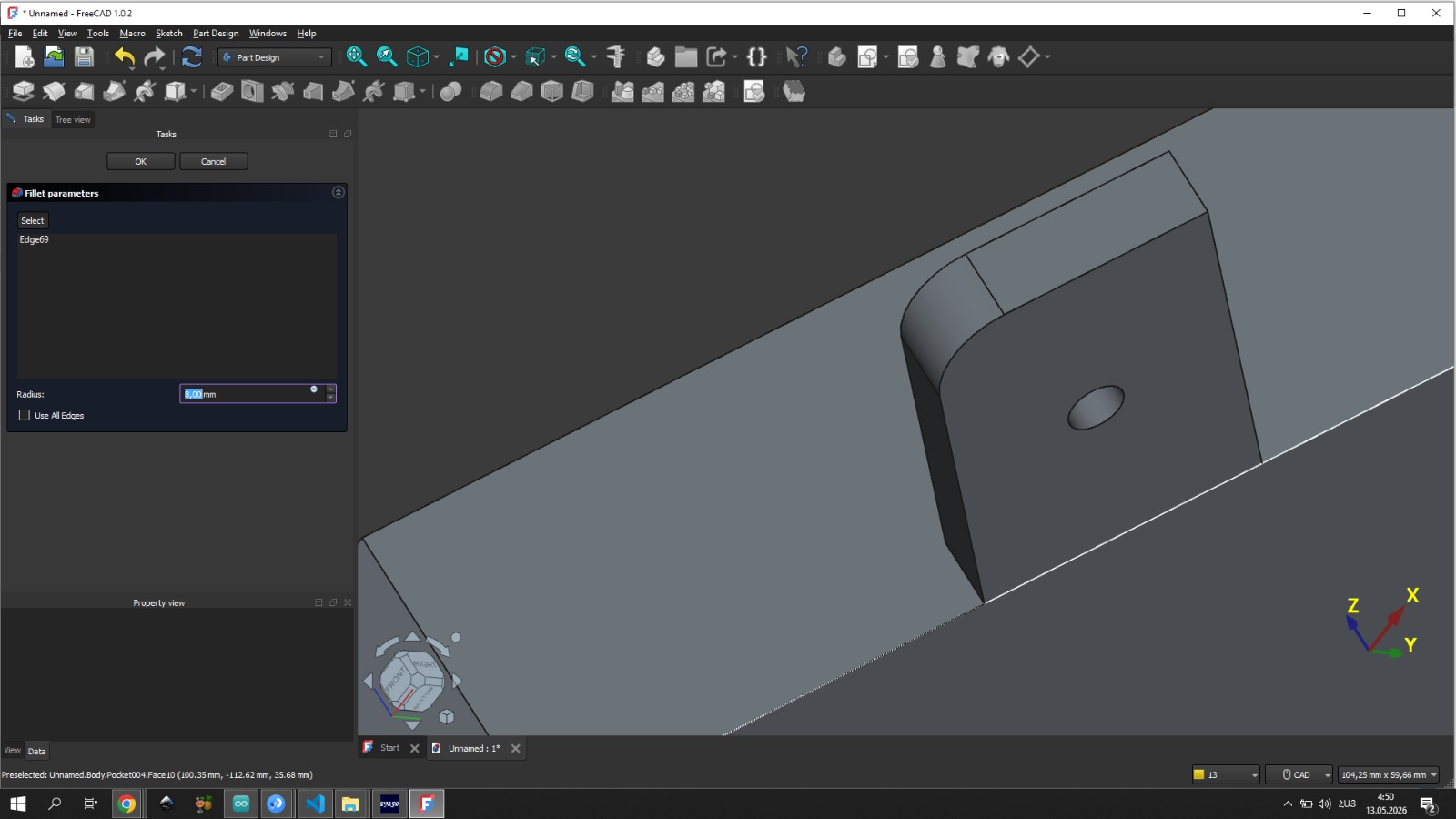Collapse the Fillet parameters section

pyautogui.click(x=339, y=192)
